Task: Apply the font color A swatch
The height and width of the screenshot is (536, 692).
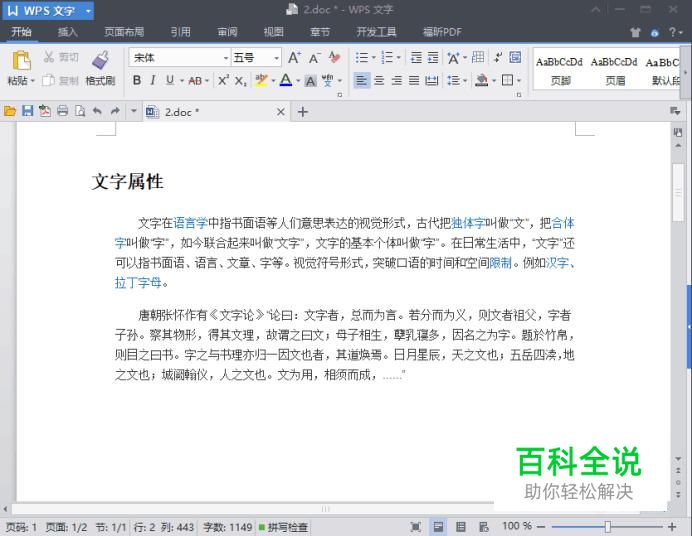Action: click(286, 81)
